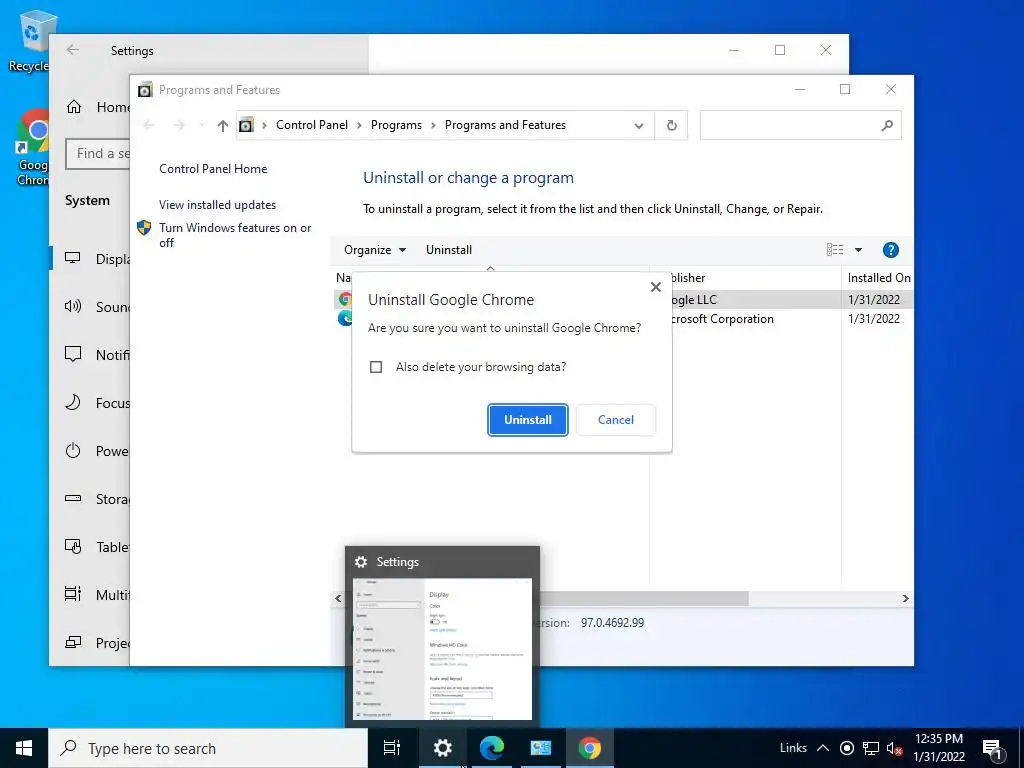
Task: Open Notifications in Settings sidebar
Action: [x=91, y=355]
